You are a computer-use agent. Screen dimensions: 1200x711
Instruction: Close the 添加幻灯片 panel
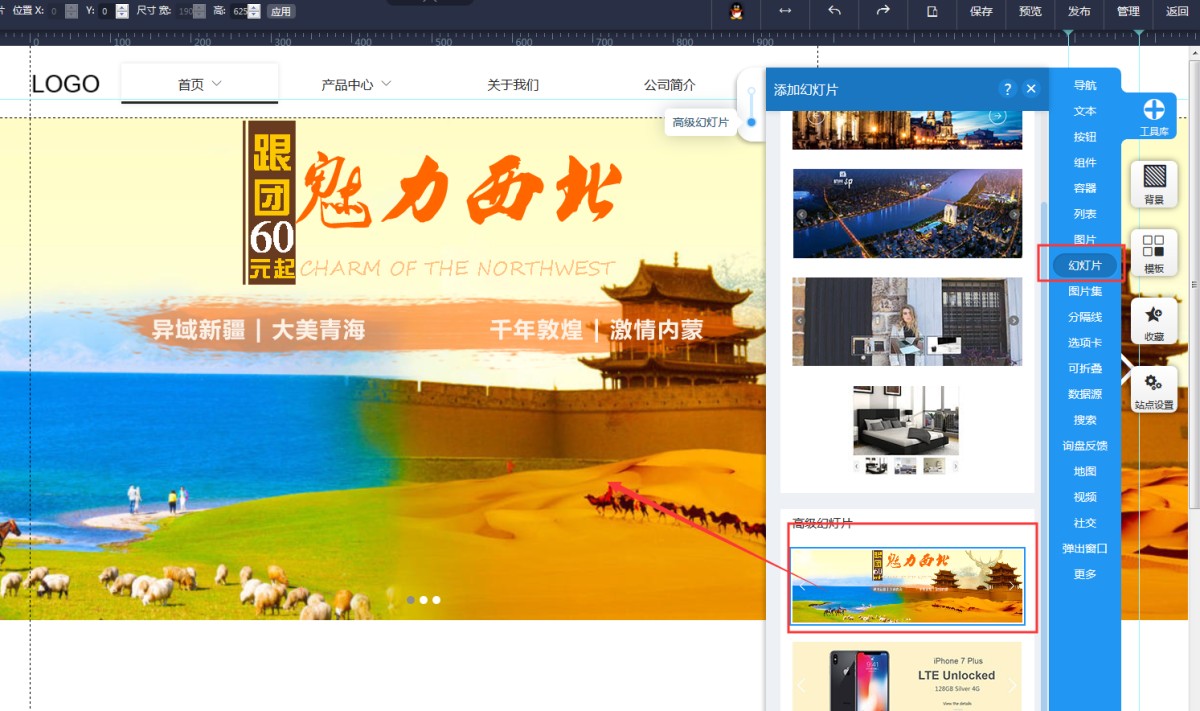[1031, 89]
